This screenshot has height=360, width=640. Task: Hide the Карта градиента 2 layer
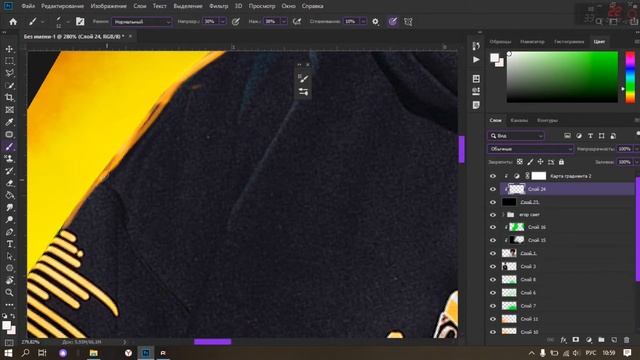point(493,176)
